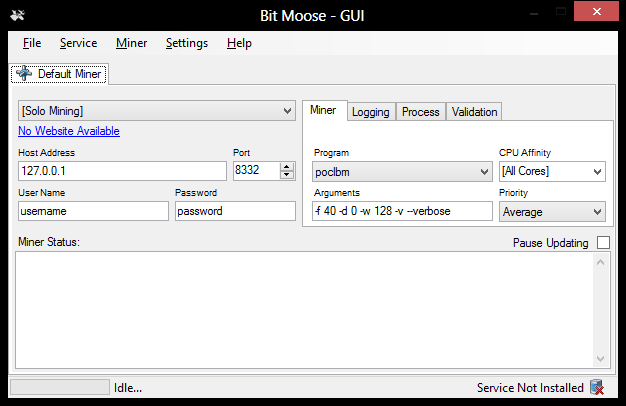626x406 pixels.
Task: Click inside the Miner Status output box
Action: click(x=304, y=310)
